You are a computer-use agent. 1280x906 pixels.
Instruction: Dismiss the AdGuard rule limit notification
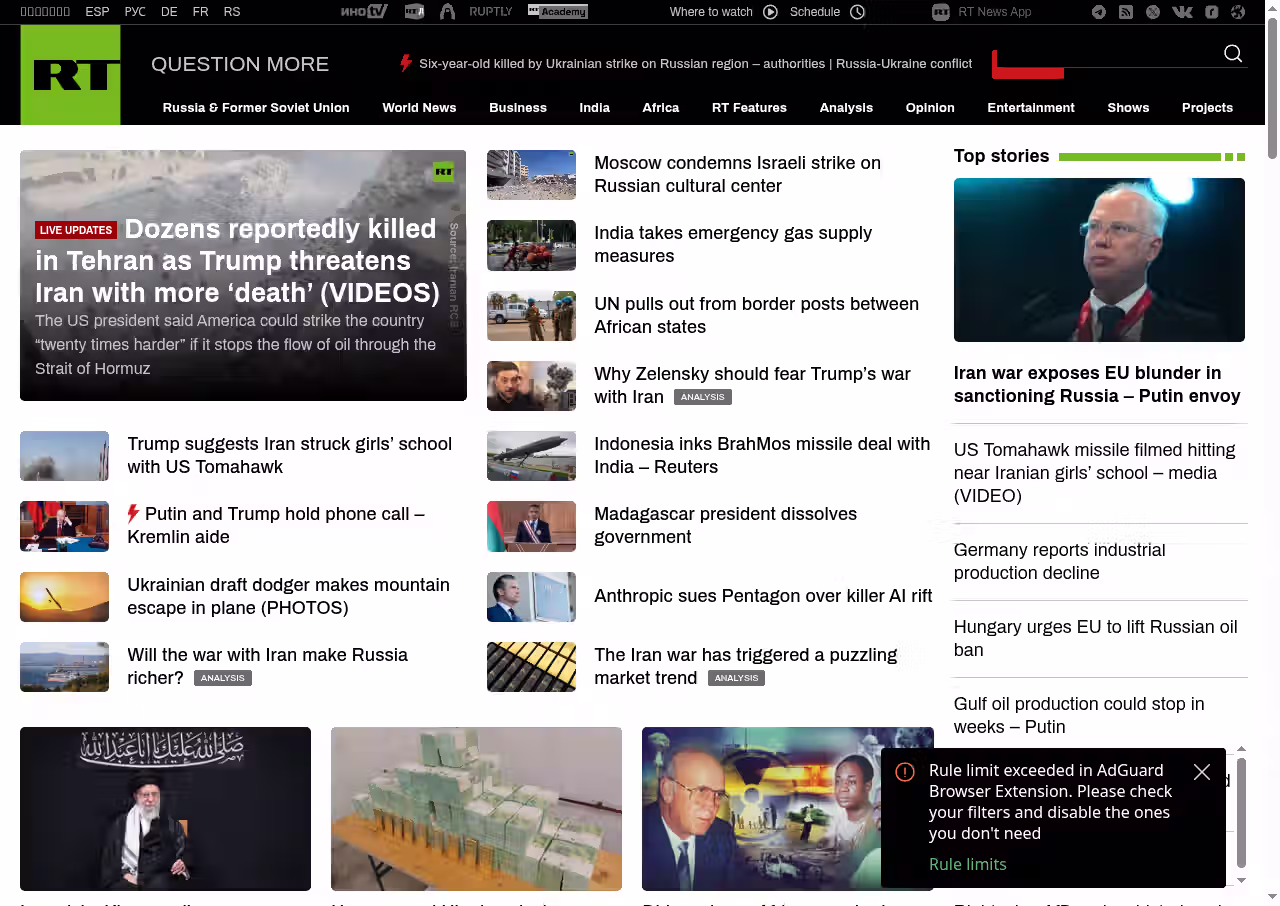pyautogui.click(x=1202, y=772)
